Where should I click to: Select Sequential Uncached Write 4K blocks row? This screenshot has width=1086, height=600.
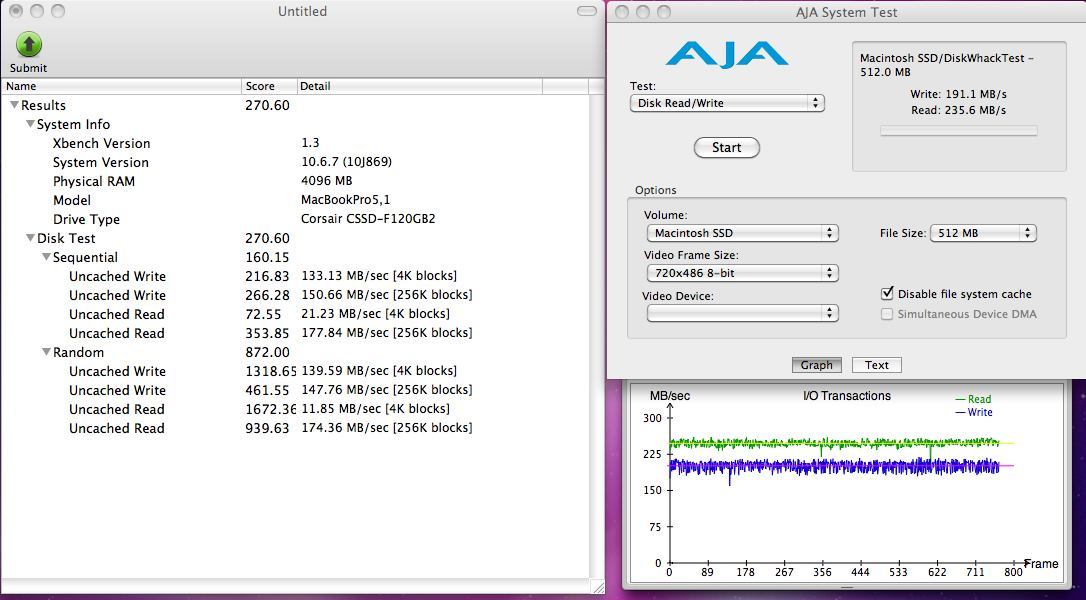pyautogui.click(x=295, y=276)
